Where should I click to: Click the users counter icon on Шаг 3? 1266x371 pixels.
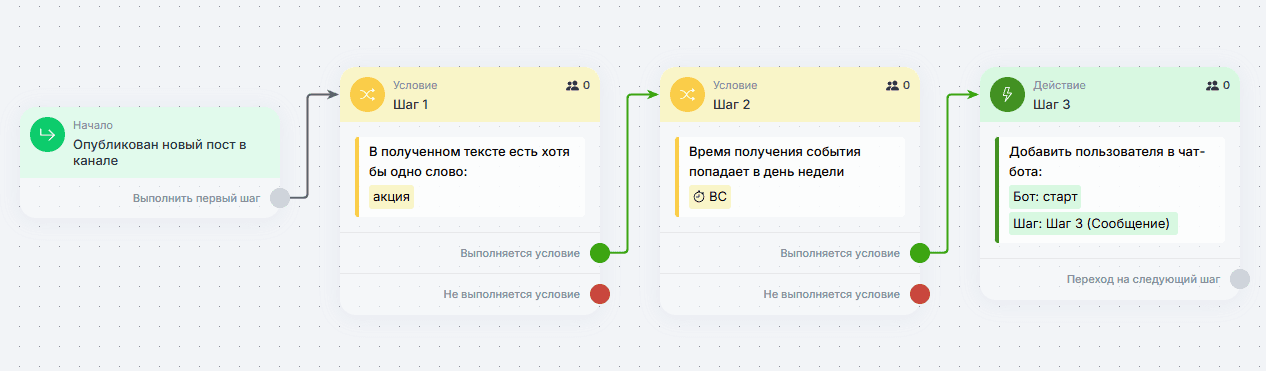point(1212,86)
